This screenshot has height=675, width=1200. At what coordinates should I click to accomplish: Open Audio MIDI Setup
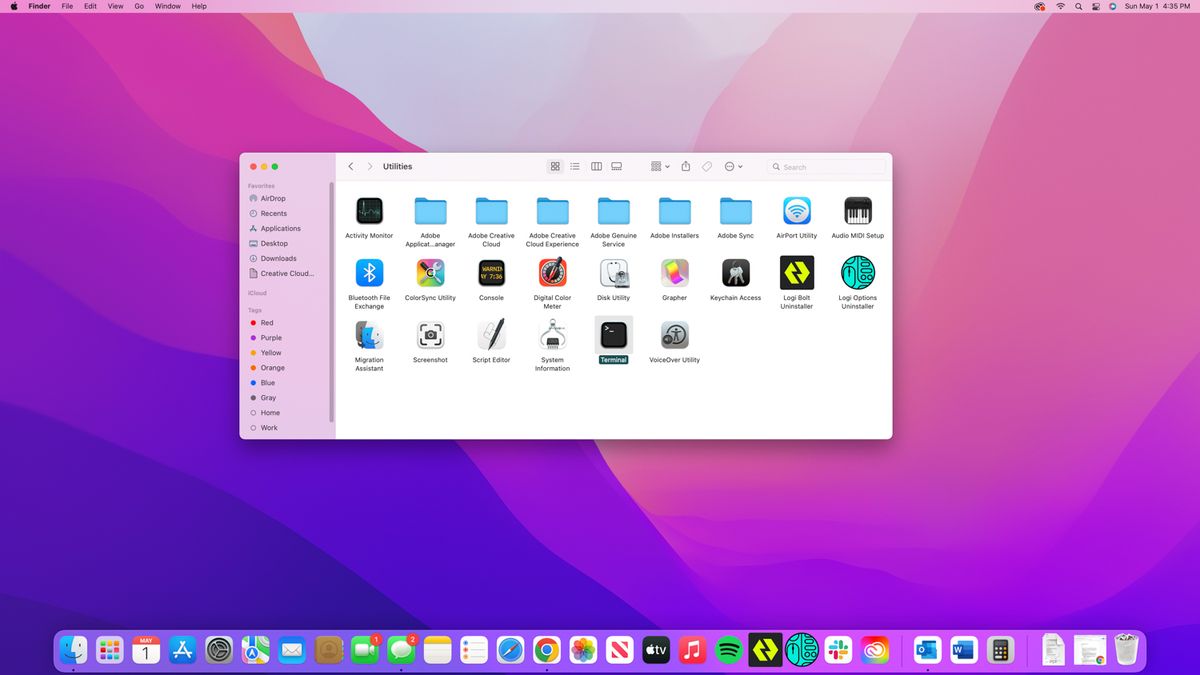coord(857,211)
